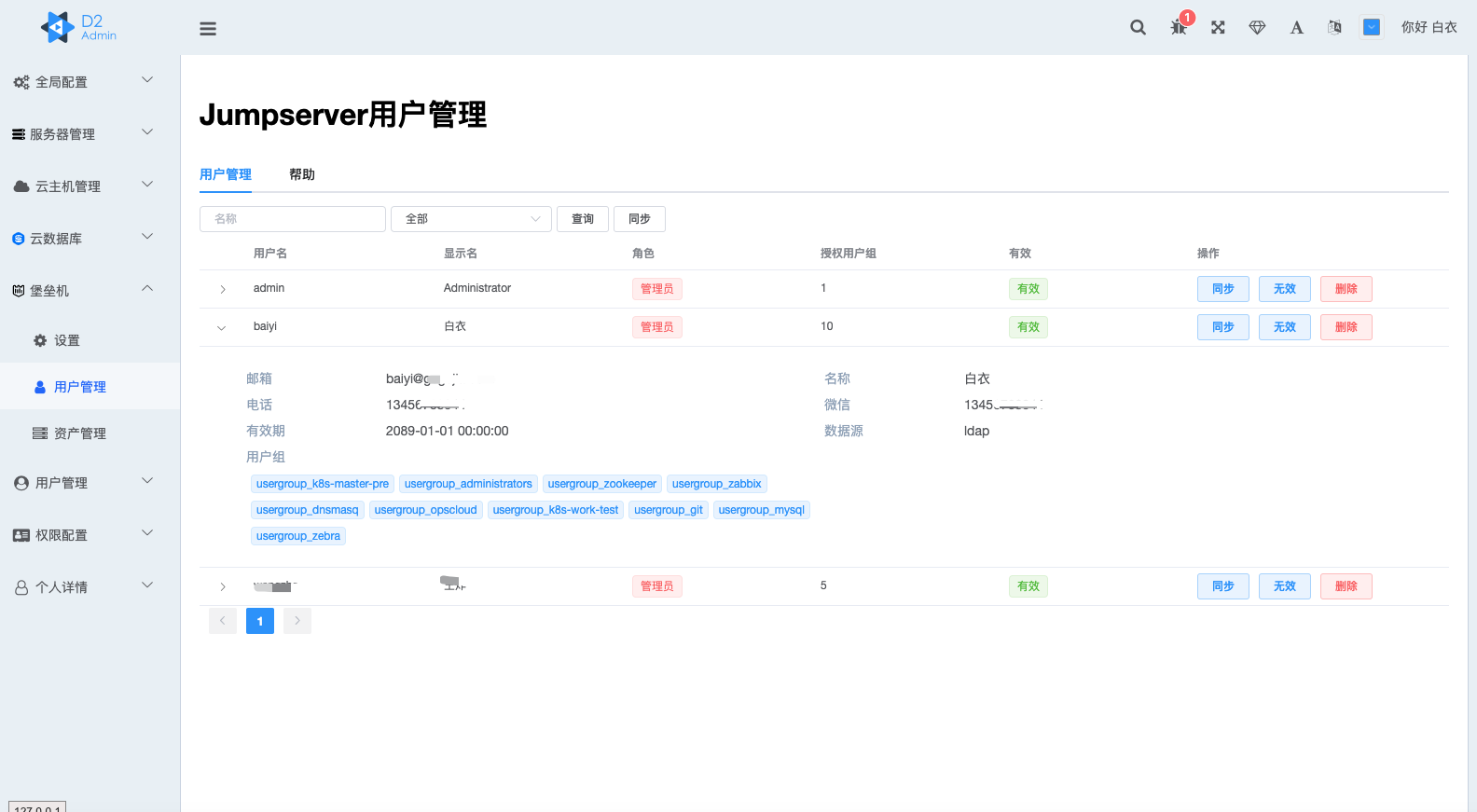Click 删除 for the third user row
1477x812 pixels.
[x=1346, y=586]
